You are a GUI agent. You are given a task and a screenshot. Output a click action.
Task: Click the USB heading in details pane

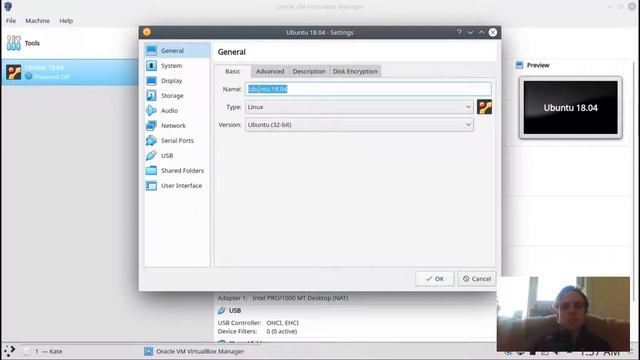pos(235,311)
